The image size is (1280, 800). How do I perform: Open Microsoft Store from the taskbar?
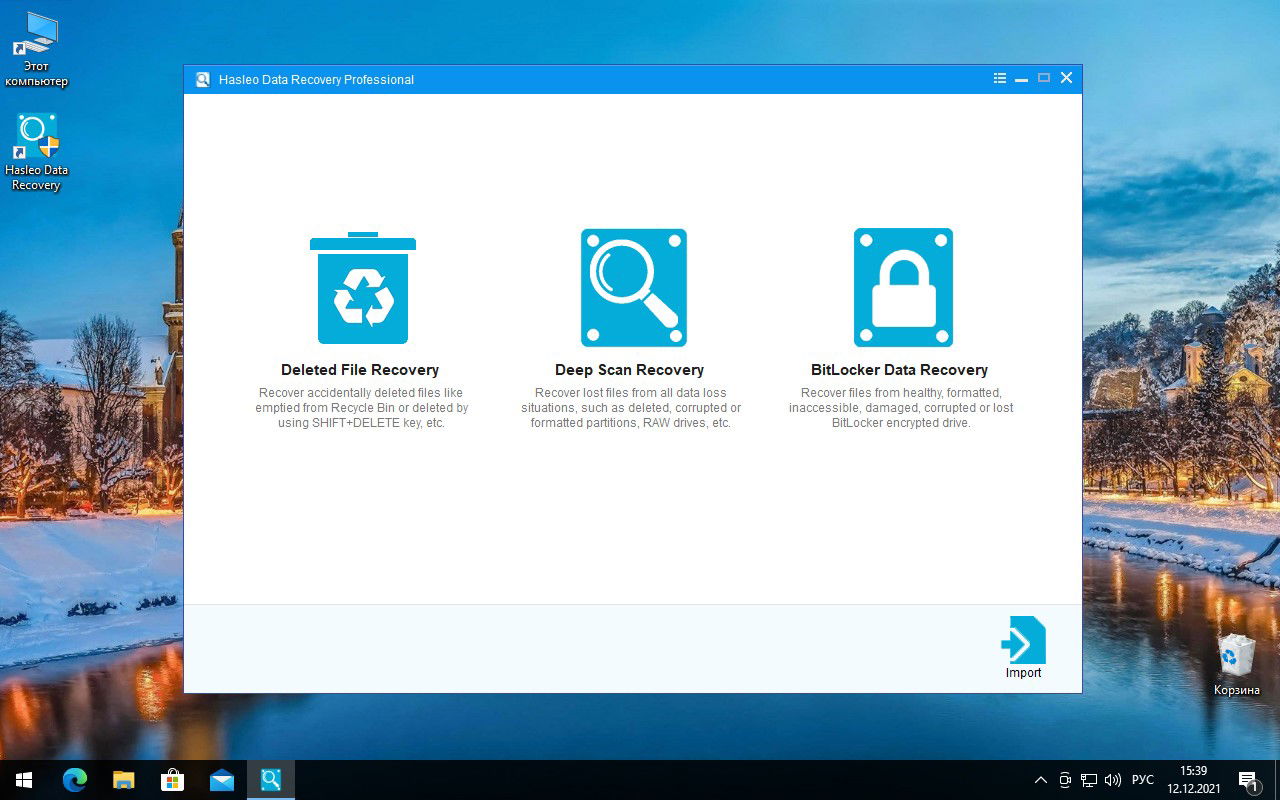coord(172,780)
